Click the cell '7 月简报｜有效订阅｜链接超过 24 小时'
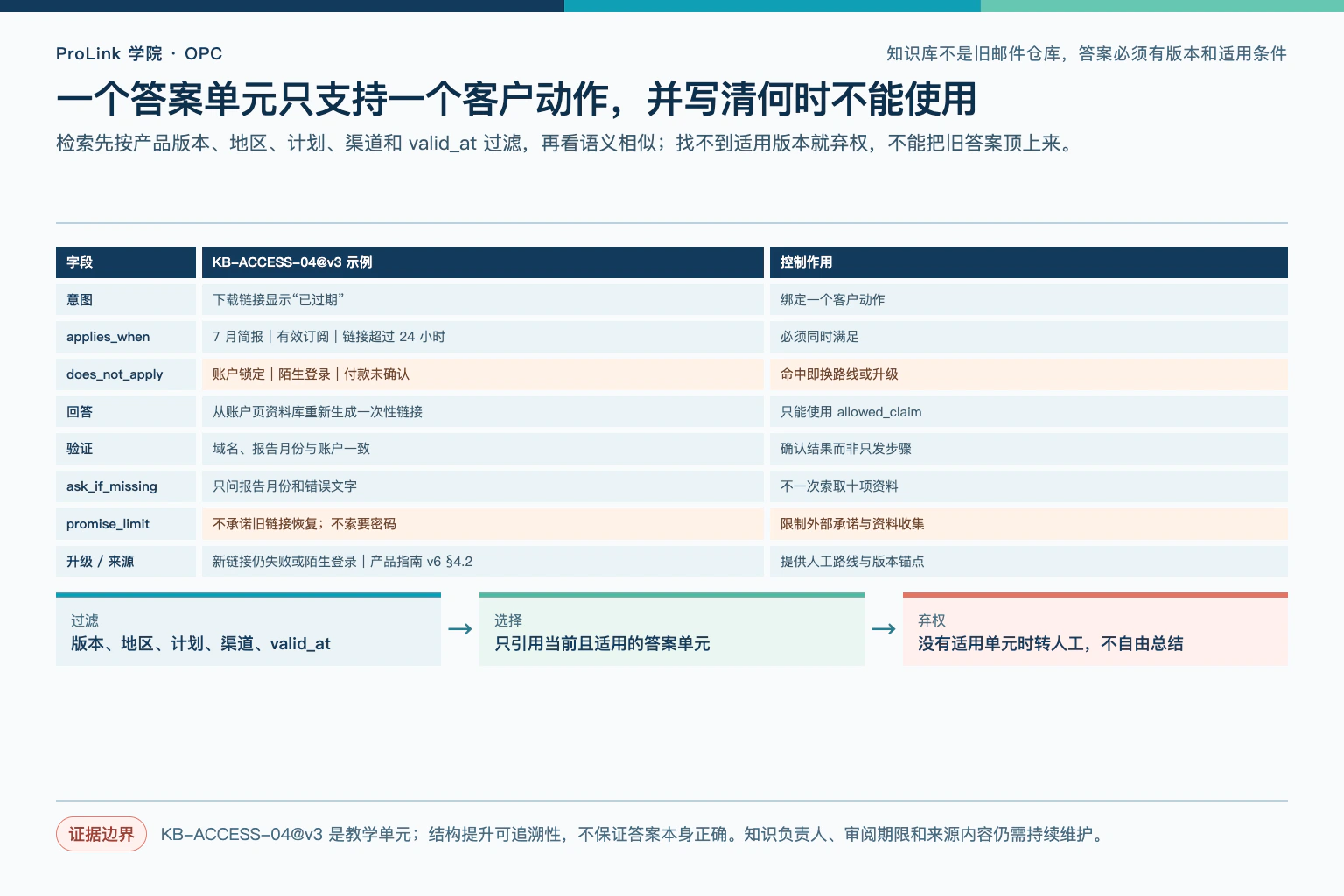Image resolution: width=1344 pixels, height=896 pixels. 483,337
